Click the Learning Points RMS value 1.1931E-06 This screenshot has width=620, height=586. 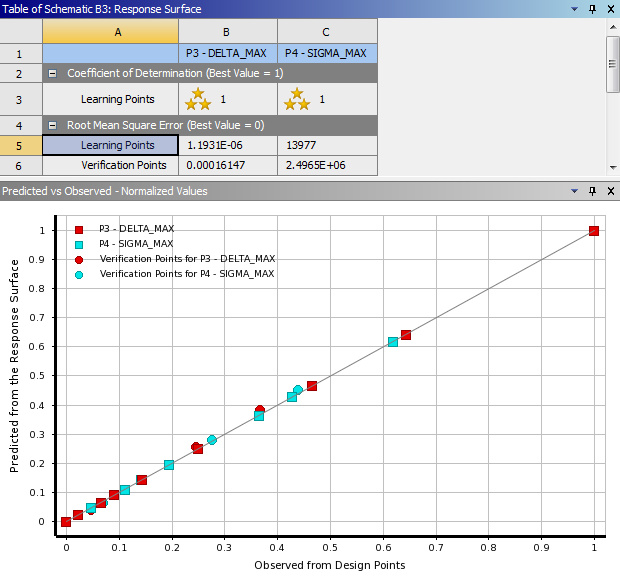coord(227,146)
